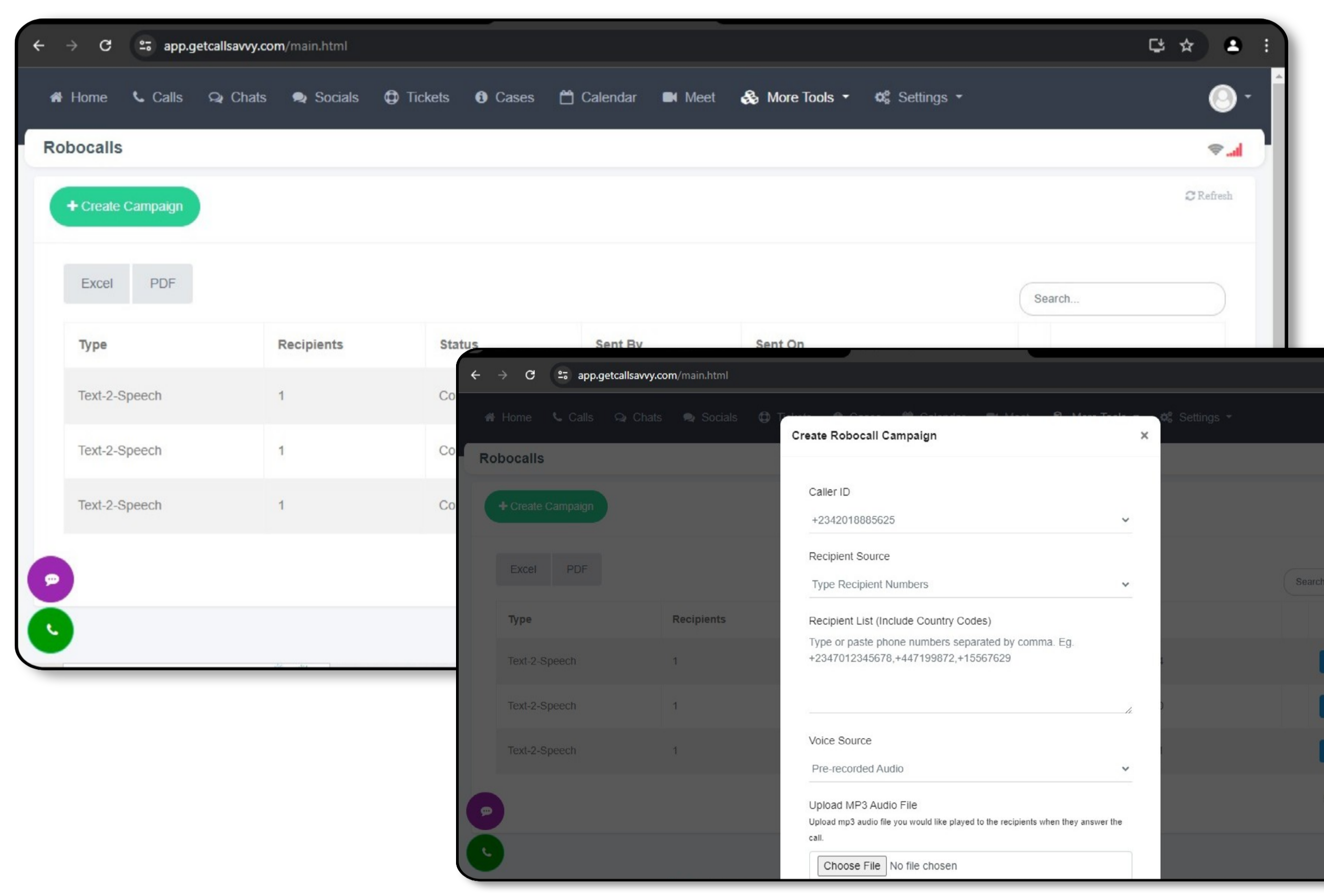Bookmark page with star icon in rear window

click(1187, 46)
